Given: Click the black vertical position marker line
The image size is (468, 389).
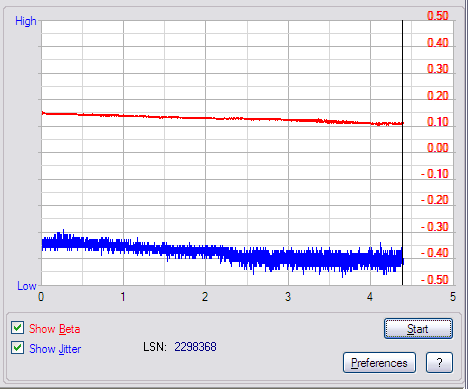Looking at the screenshot, I should click(402, 152).
